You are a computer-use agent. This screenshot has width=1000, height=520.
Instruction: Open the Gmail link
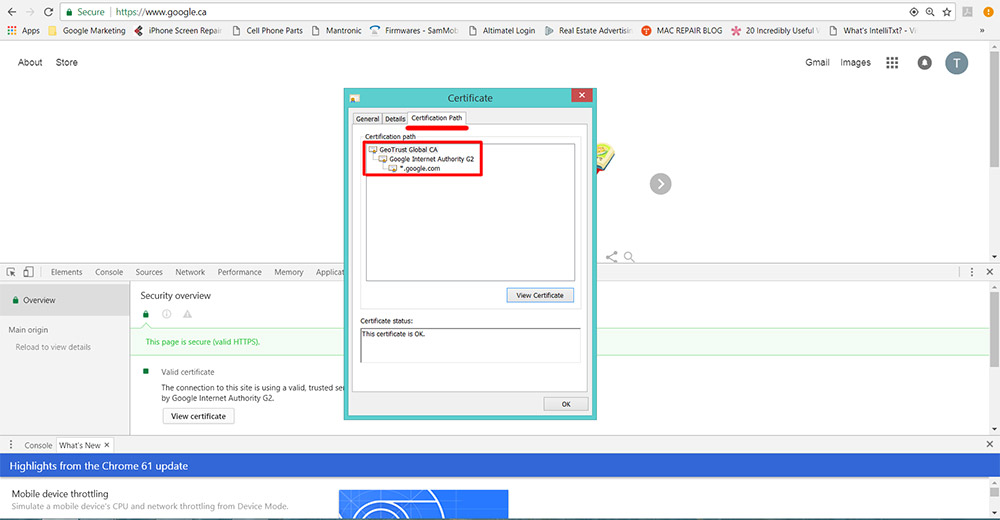(817, 63)
